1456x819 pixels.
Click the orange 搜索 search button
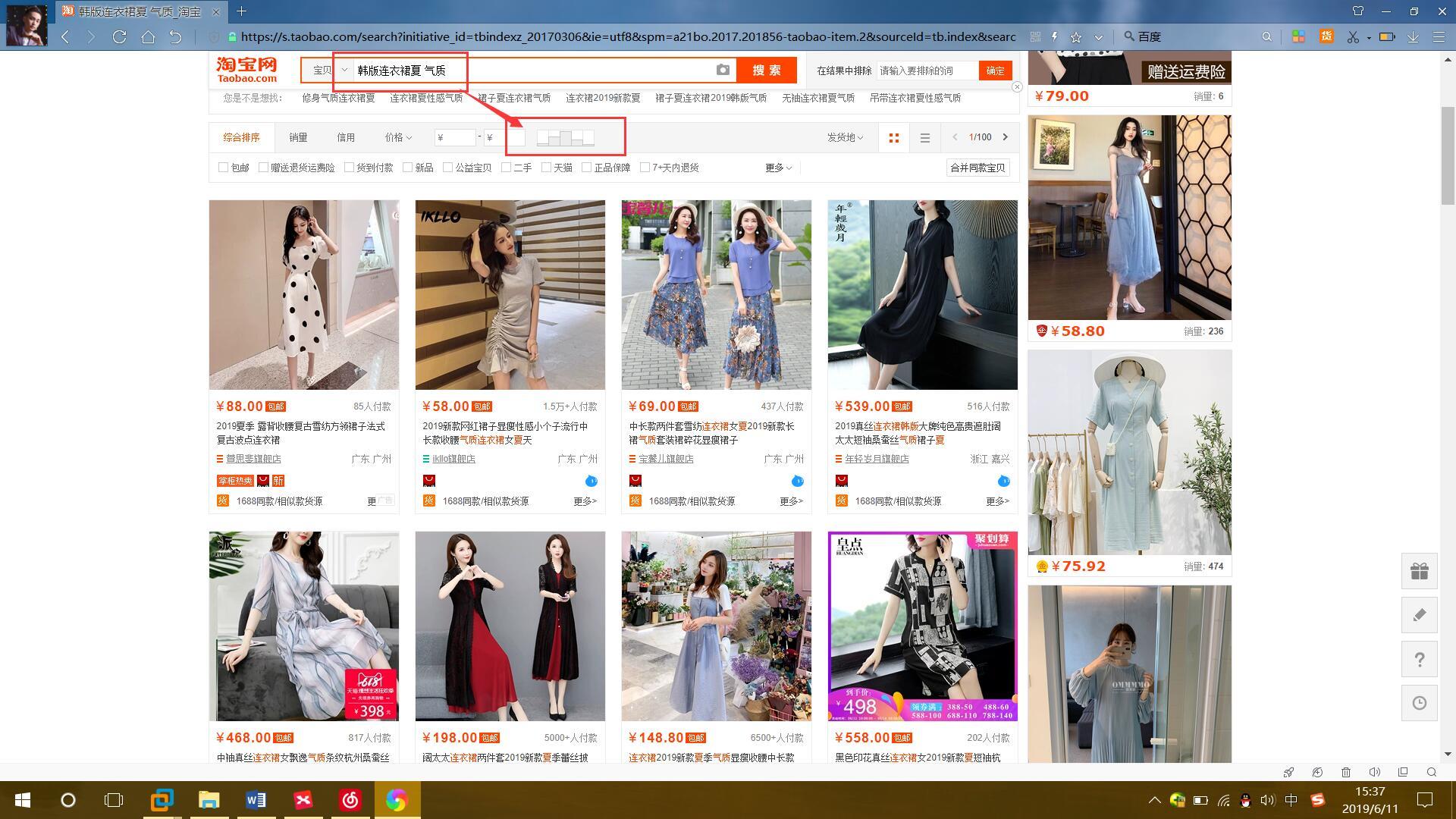pos(766,70)
